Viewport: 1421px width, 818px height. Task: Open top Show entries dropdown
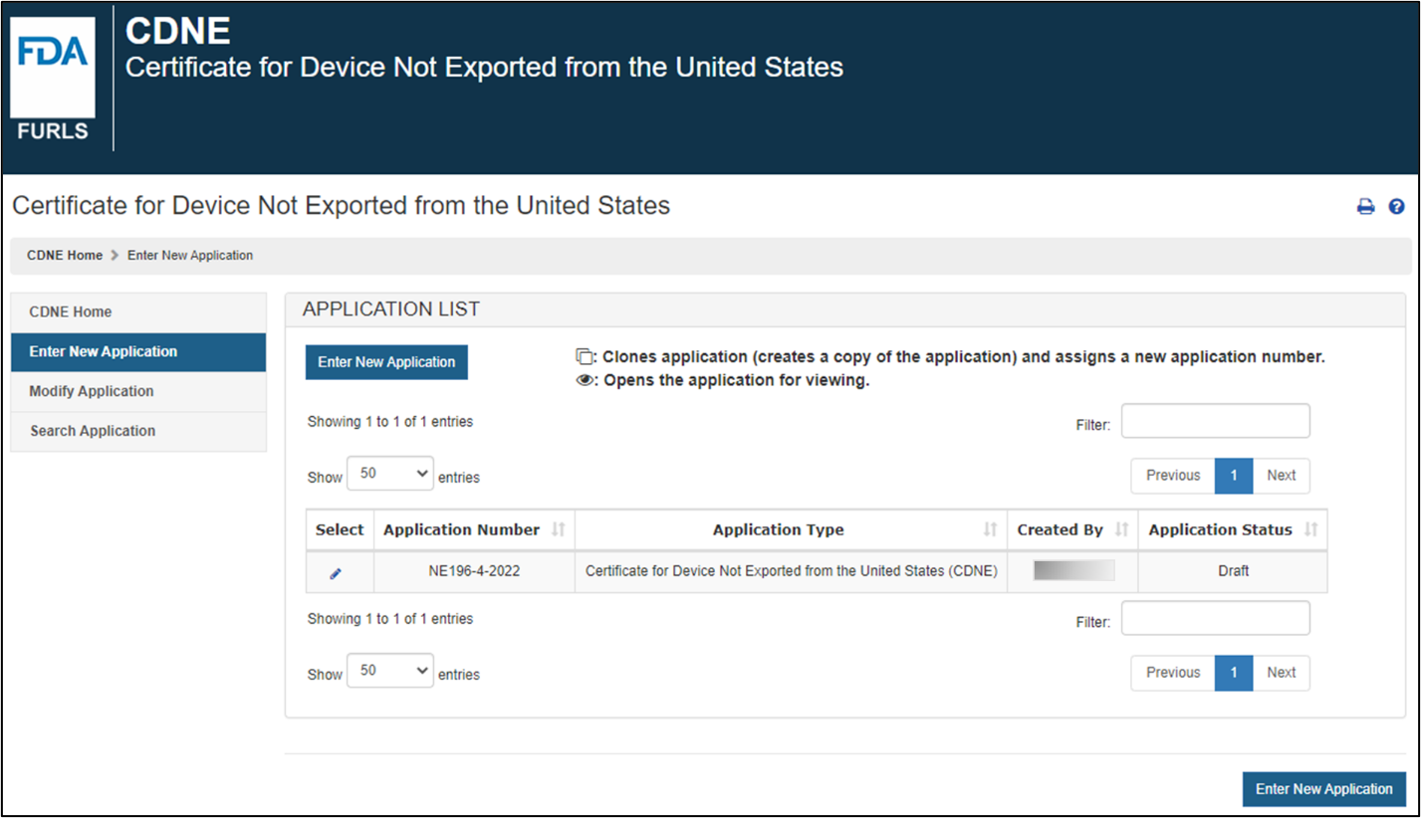click(x=390, y=474)
